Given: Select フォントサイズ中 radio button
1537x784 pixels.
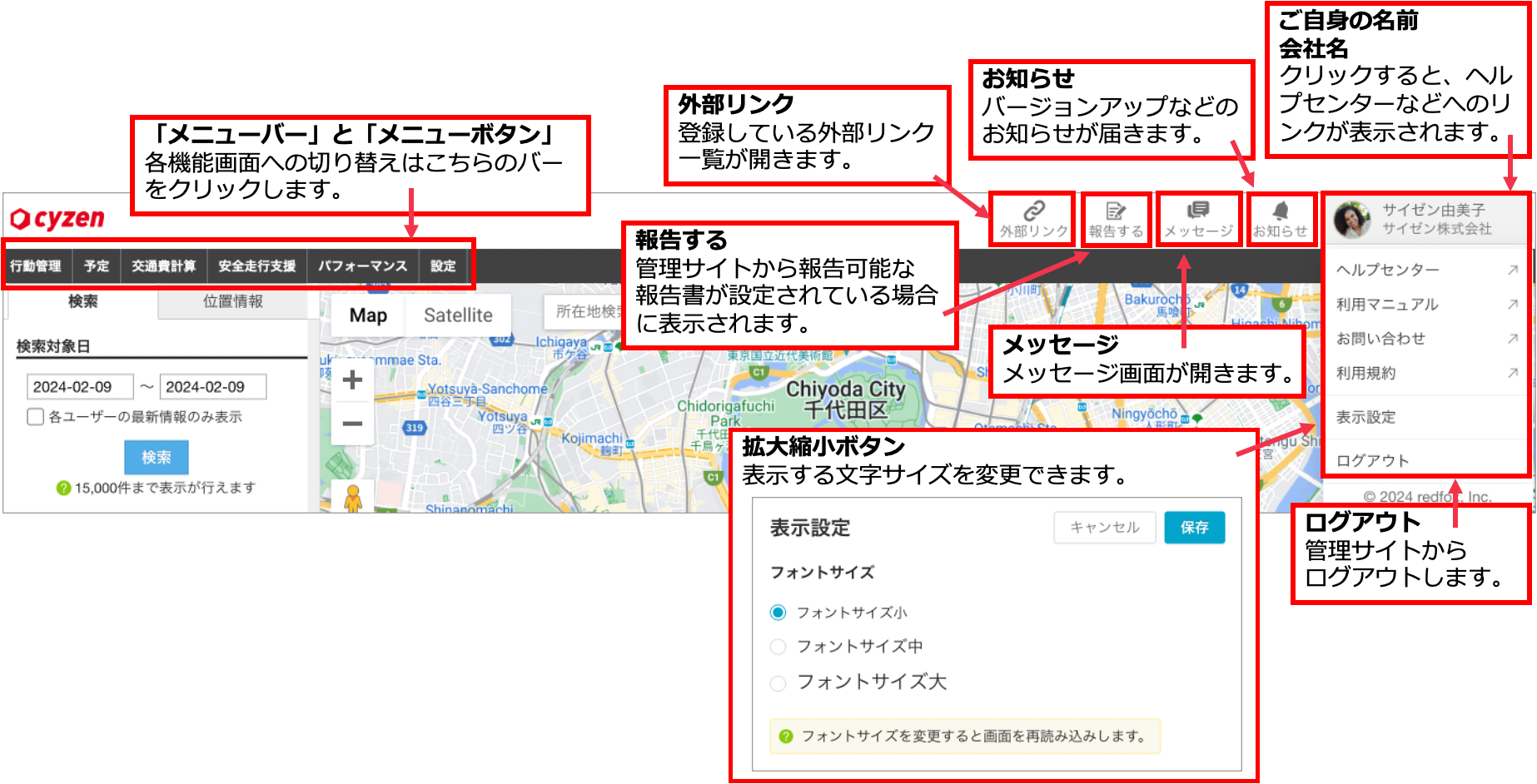Looking at the screenshot, I should 778,647.
